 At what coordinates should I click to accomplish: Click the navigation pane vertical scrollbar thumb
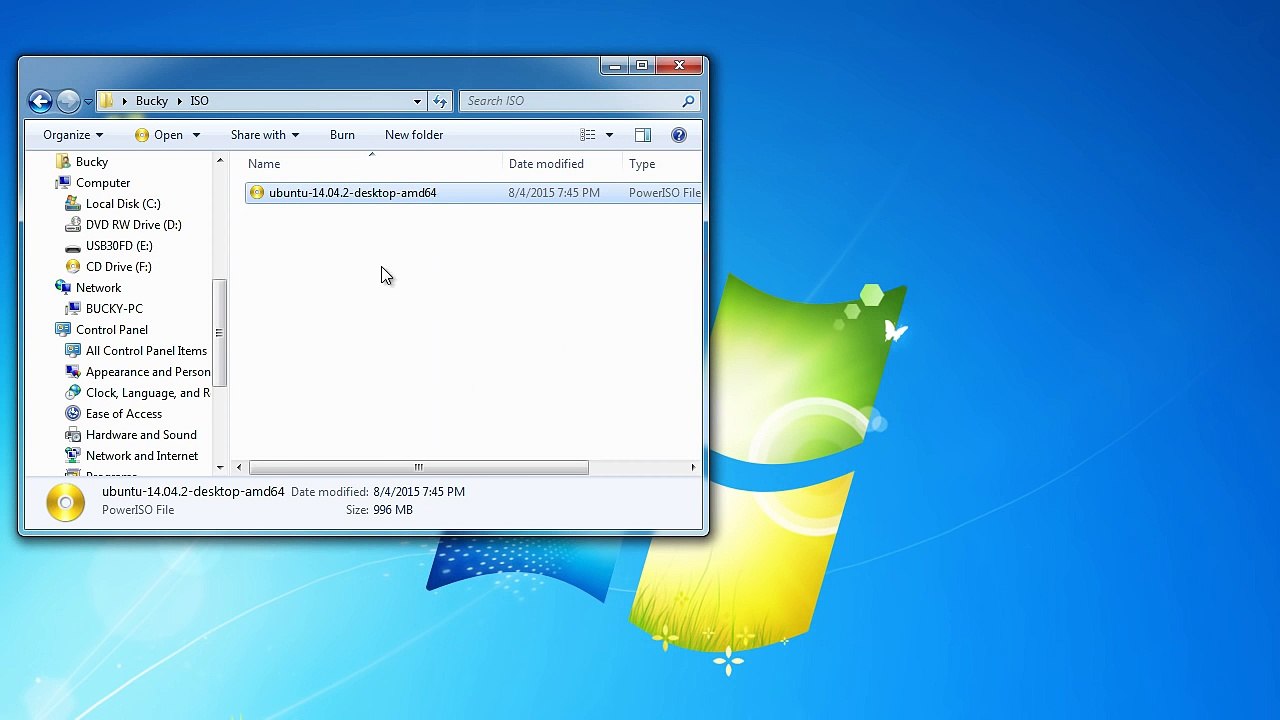tap(219, 333)
